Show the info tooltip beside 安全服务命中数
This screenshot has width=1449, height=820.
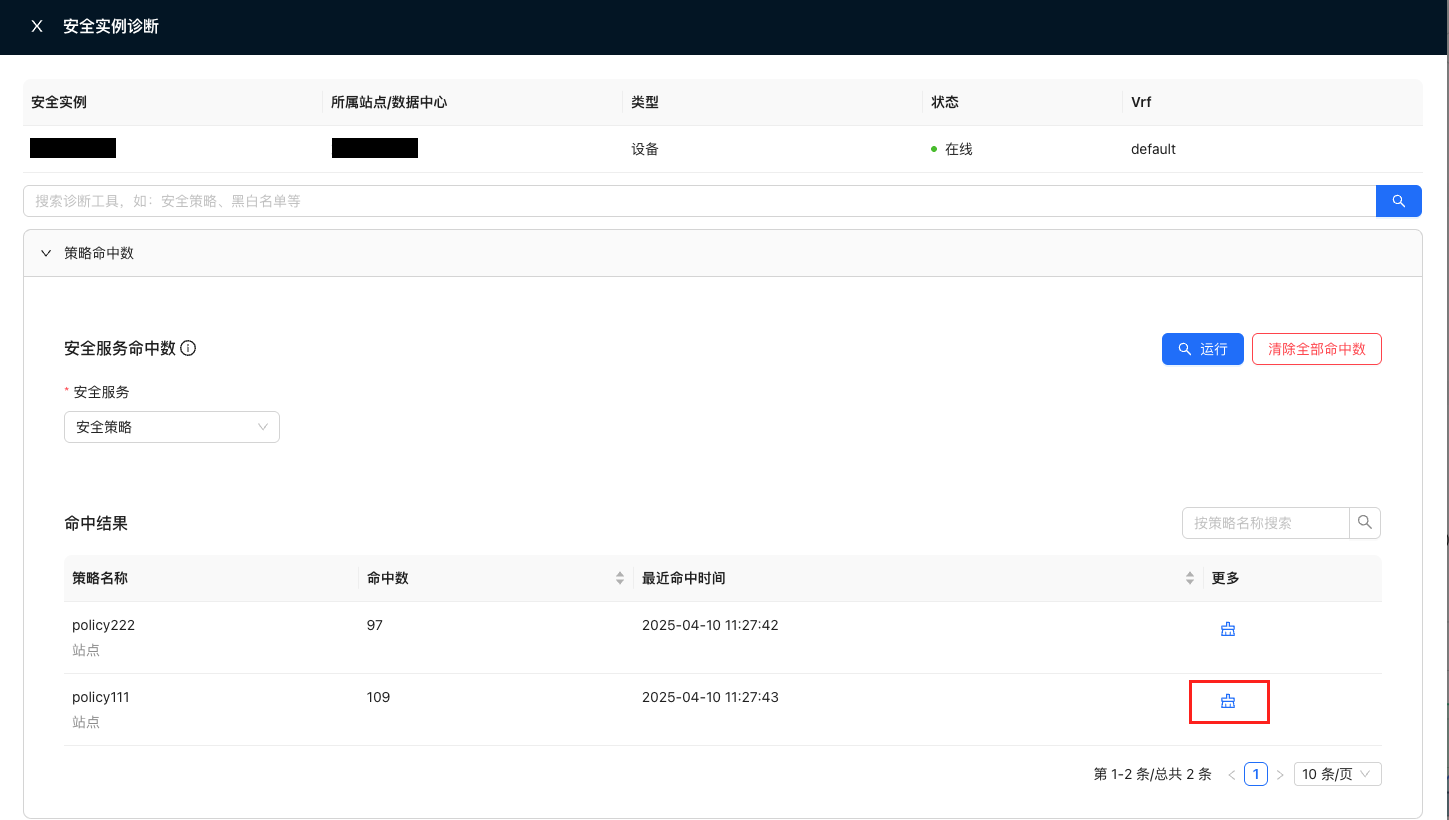pos(188,349)
